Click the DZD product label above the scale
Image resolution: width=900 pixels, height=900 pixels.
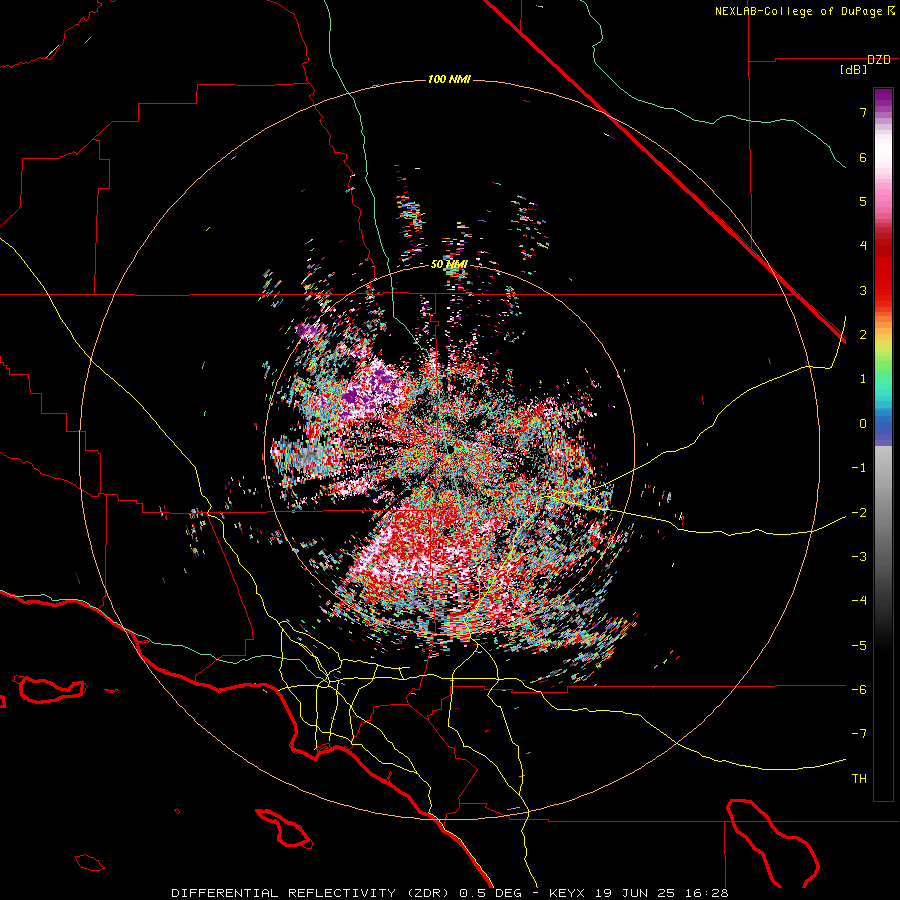(878, 60)
